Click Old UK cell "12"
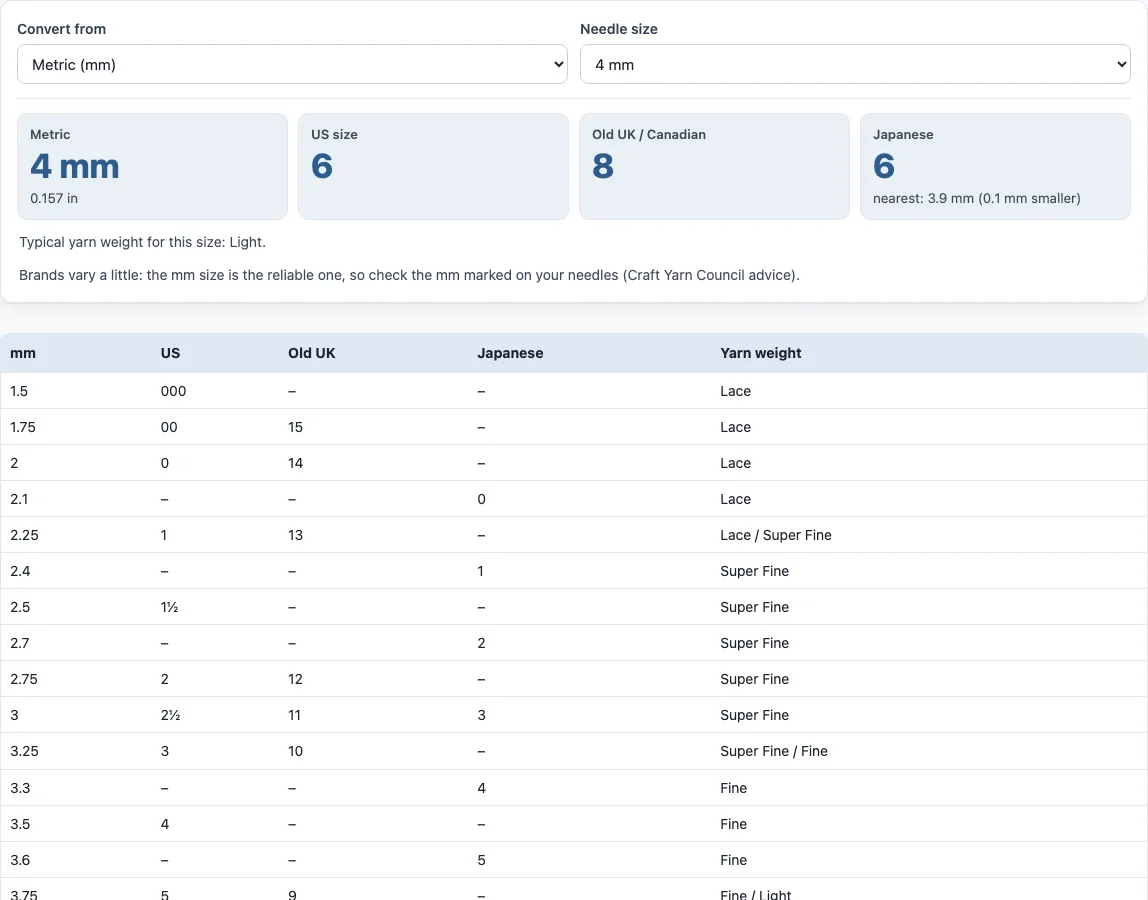Screen dimensions: 1148x900 click(x=296, y=678)
